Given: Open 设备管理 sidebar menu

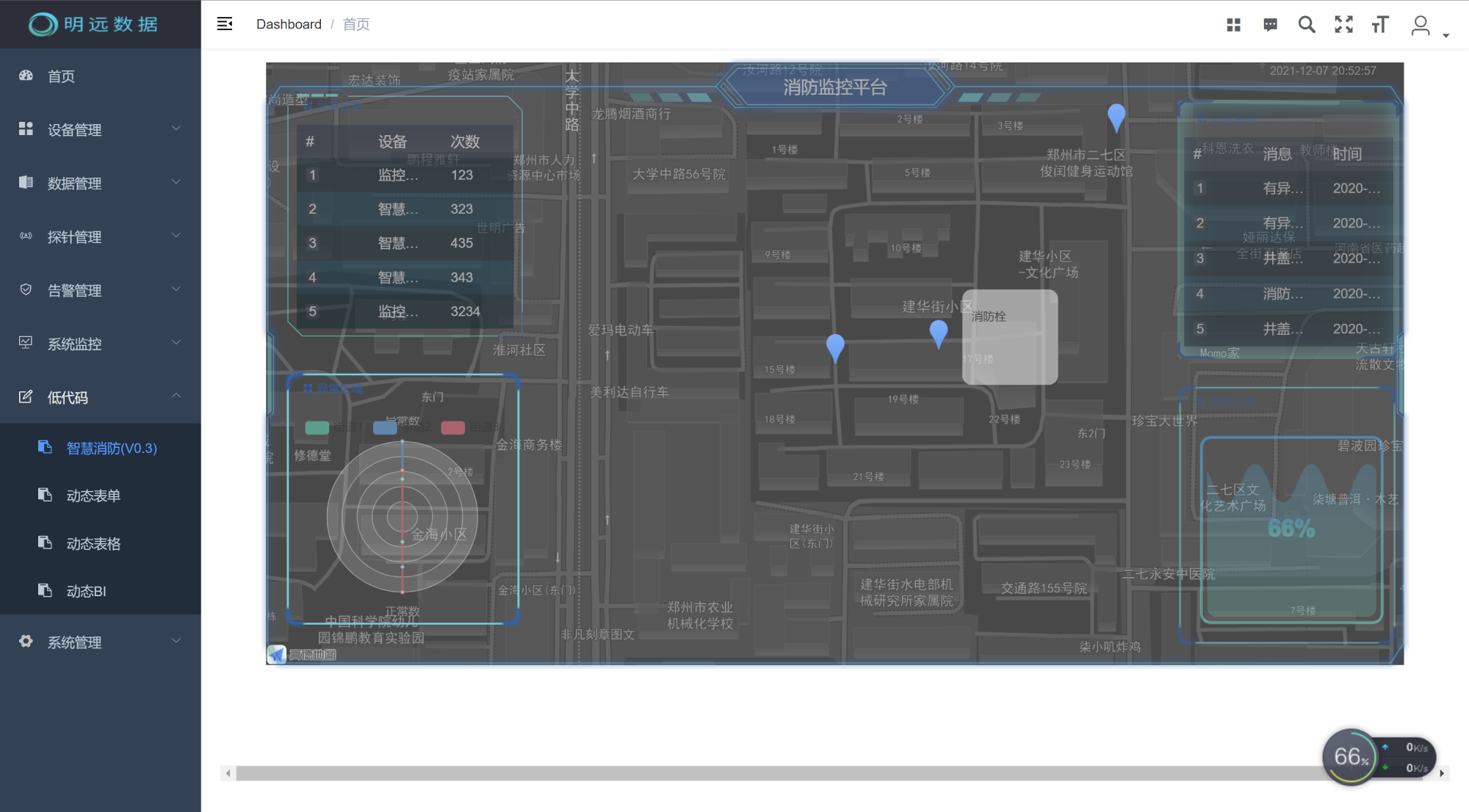Looking at the screenshot, I should [x=101, y=129].
